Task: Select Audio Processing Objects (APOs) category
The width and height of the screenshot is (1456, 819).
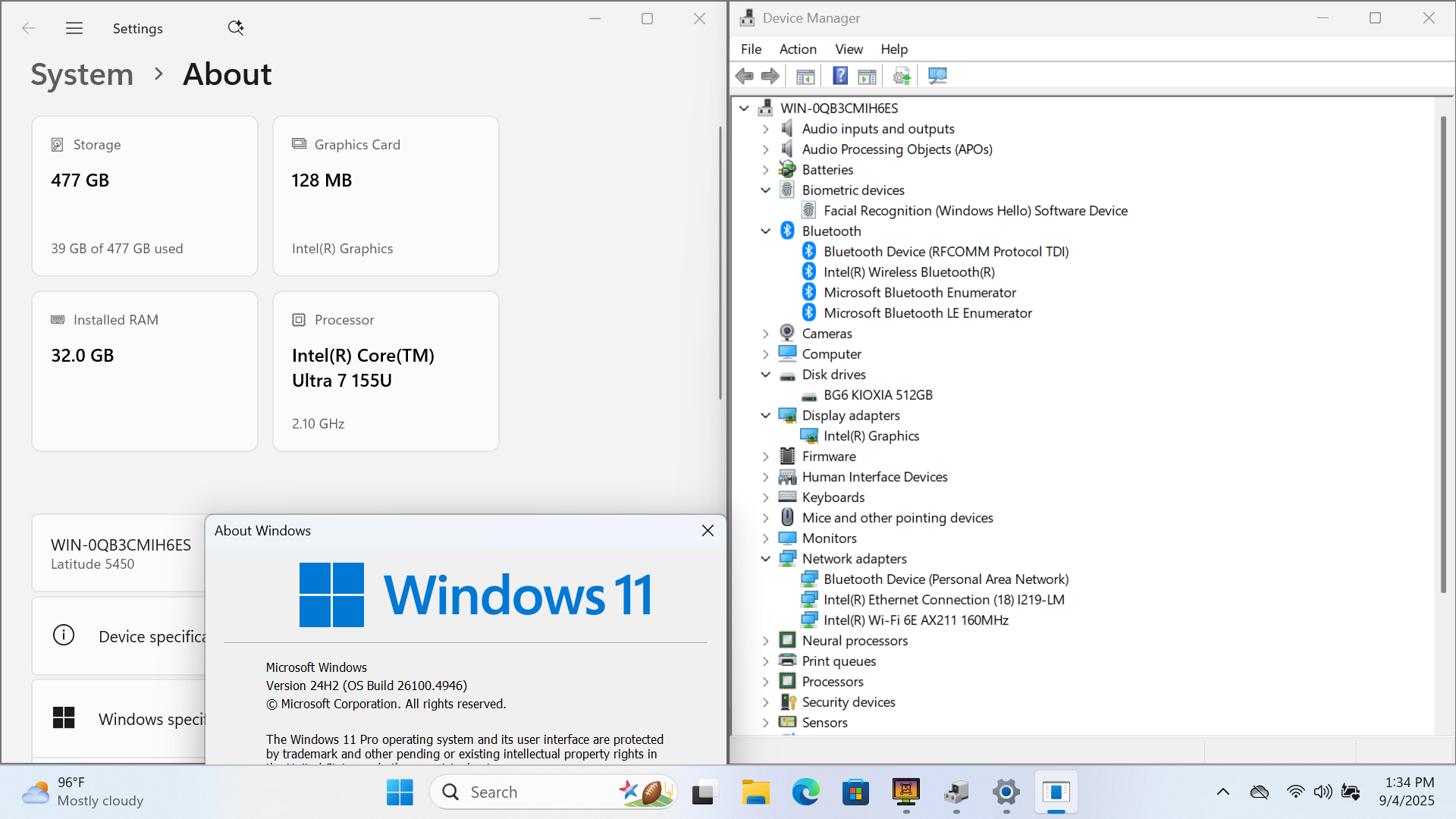Action: [897, 149]
